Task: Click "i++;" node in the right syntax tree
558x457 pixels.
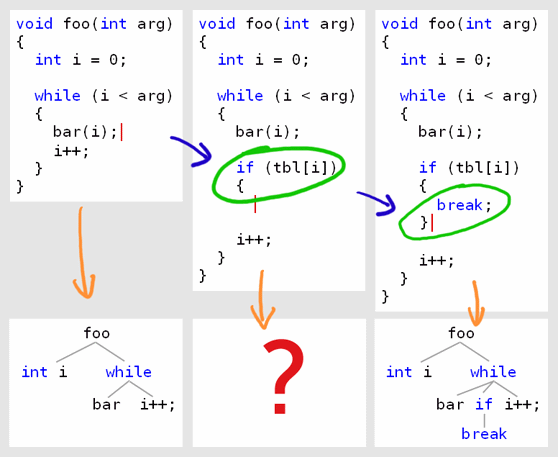Action: coord(522,405)
